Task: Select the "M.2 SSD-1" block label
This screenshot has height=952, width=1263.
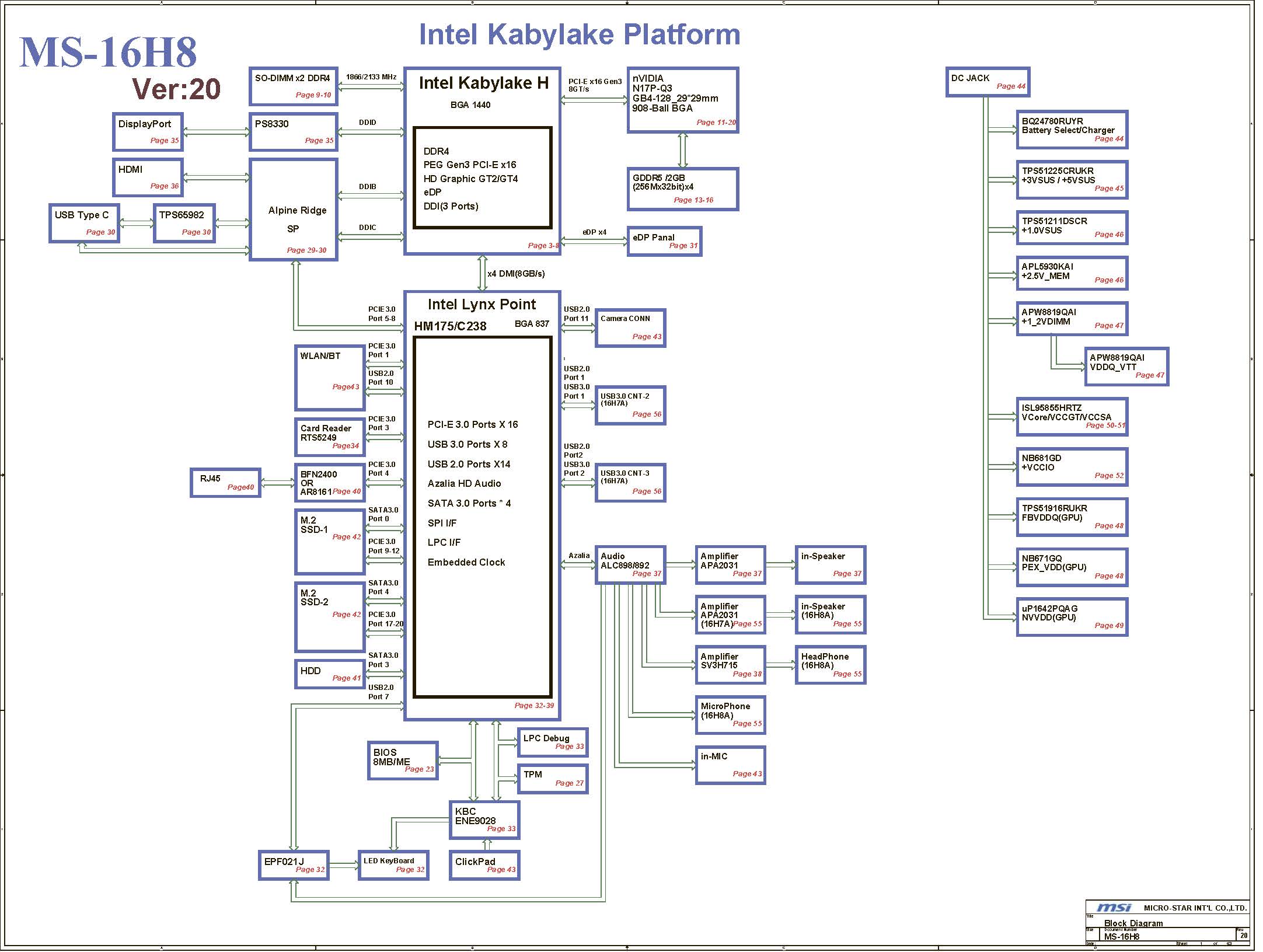Action: pyautogui.click(x=314, y=525)
